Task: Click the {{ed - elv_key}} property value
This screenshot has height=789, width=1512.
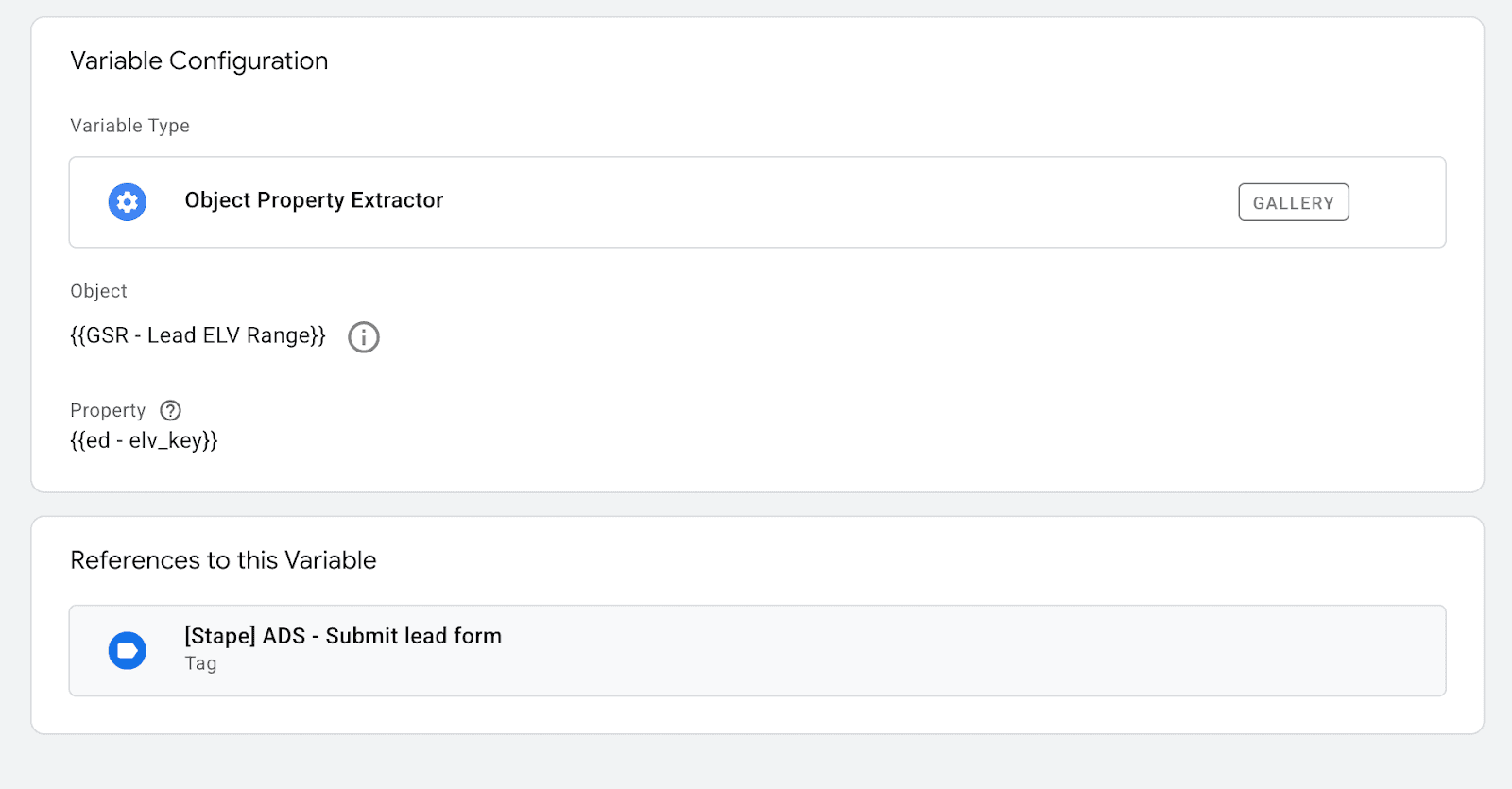Action: tap(144, 440)
